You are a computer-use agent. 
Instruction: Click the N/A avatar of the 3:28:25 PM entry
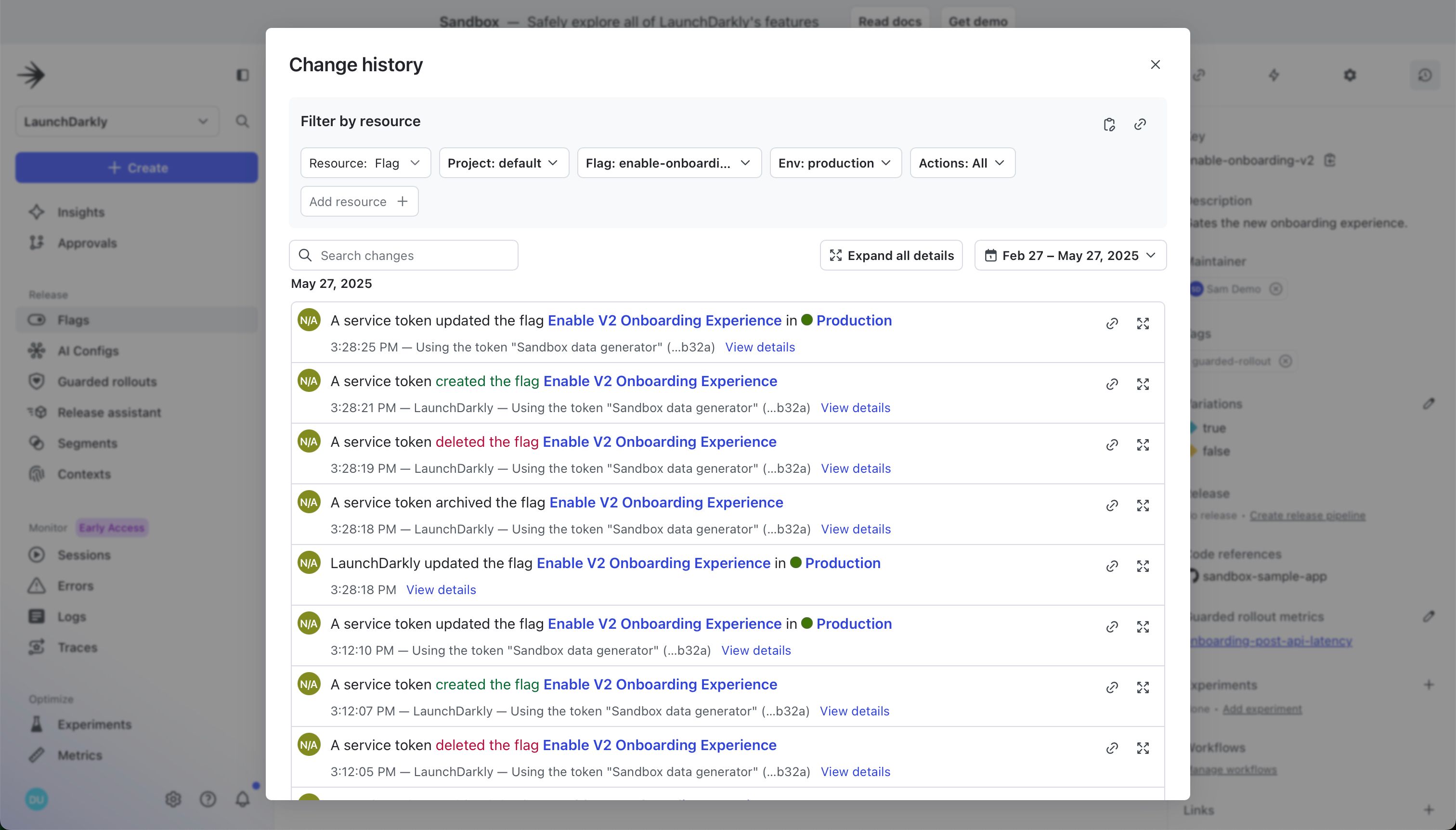point(309,320)
